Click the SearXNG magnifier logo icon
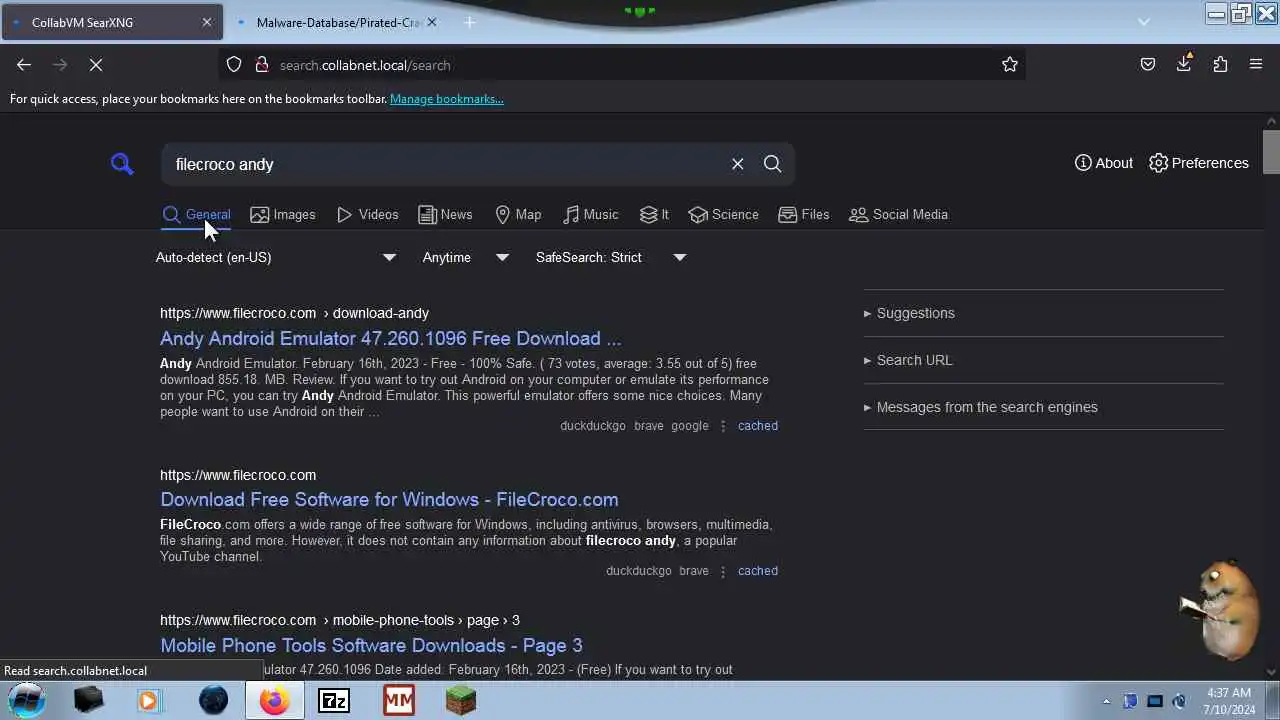 (122, 163)
